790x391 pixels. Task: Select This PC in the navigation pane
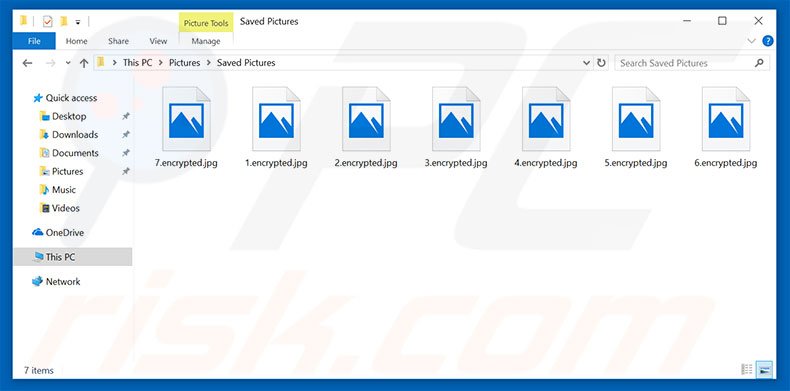pyautogui.click(x=73, y=257)
